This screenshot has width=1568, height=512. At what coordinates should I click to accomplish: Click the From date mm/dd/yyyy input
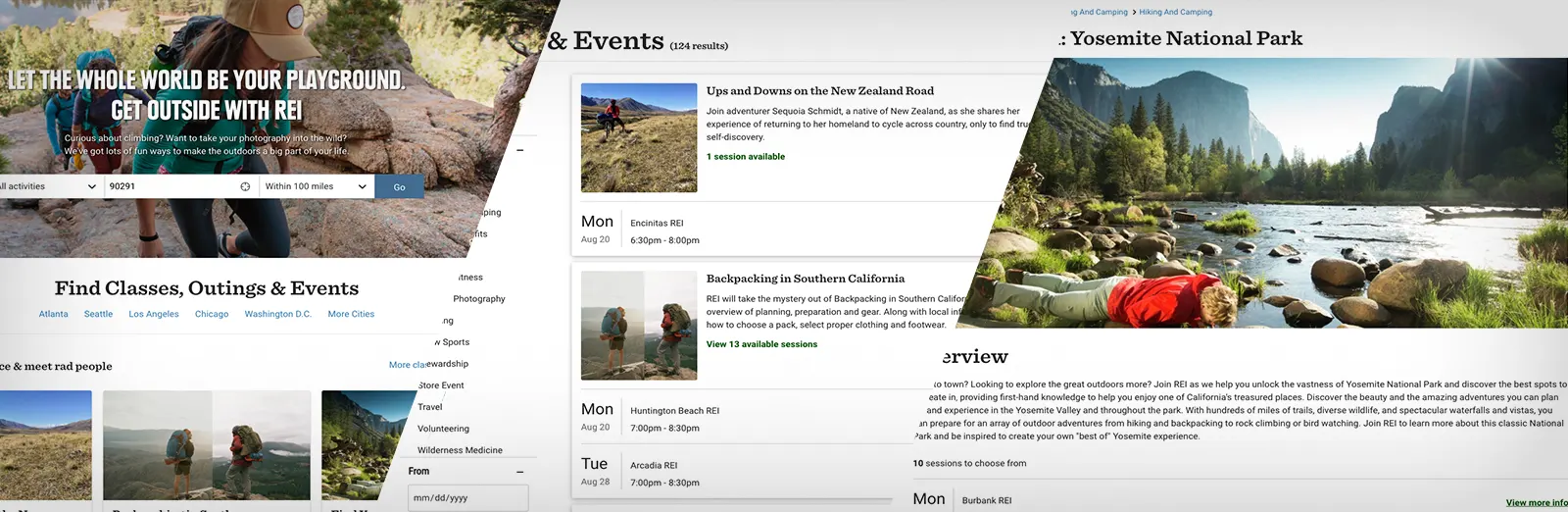pyautogui.click(x=467, y=498)
